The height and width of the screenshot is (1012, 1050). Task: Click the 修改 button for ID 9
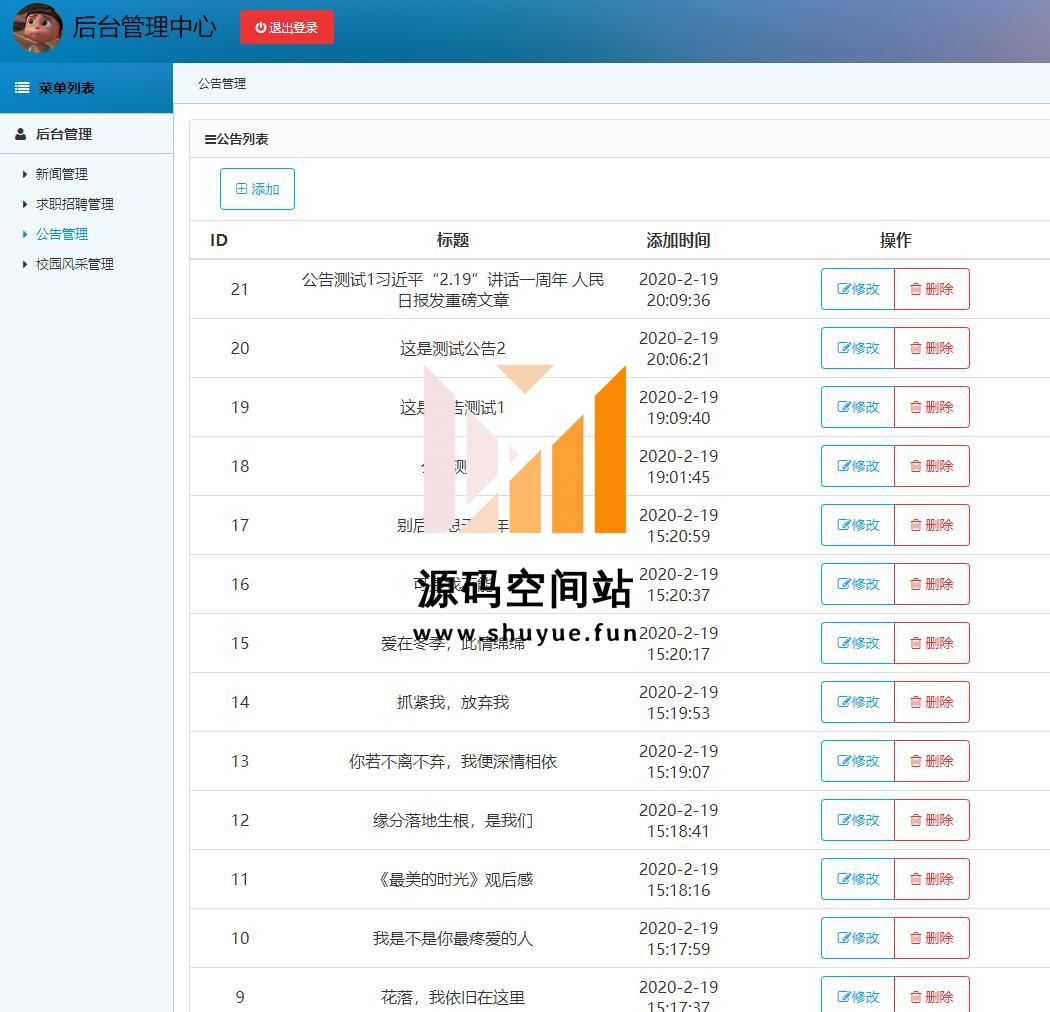(858, 995)
